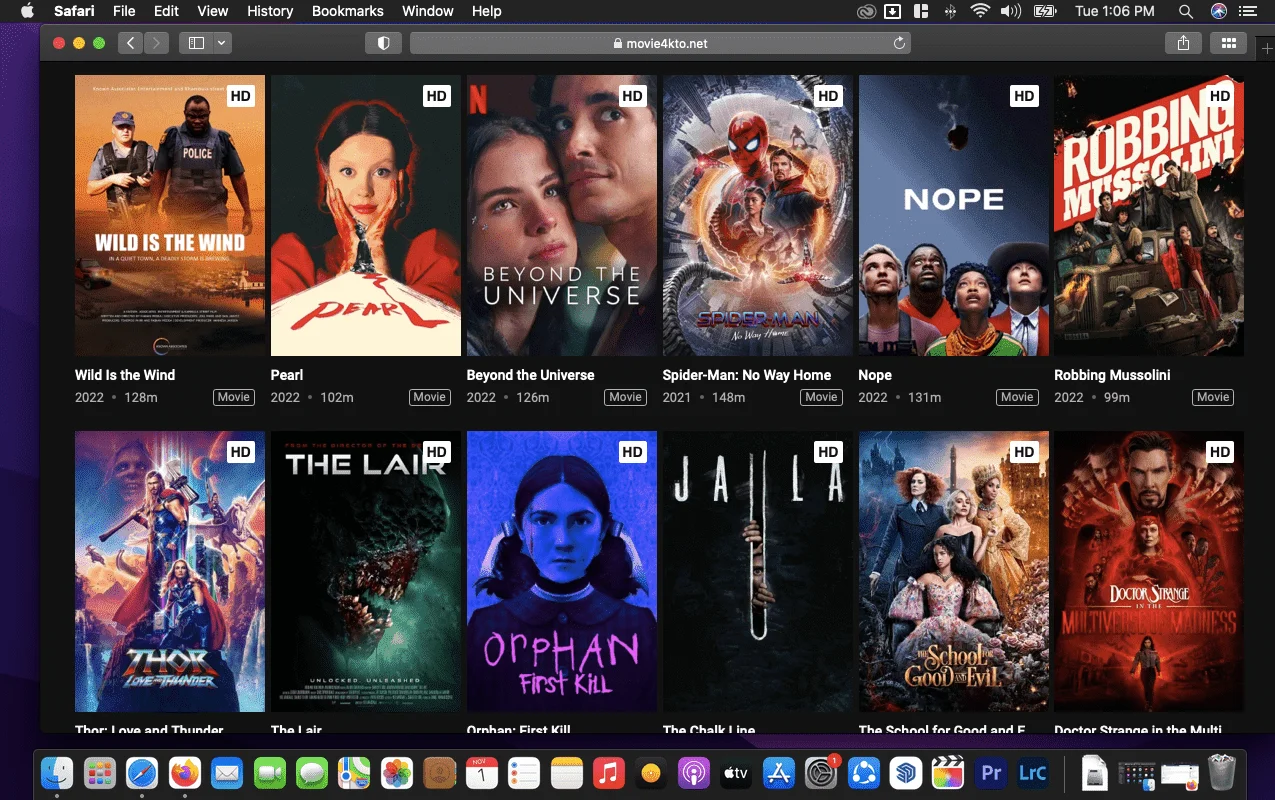1275x800 pixels.
Task: Open the Edit menu
Action: 166,11
